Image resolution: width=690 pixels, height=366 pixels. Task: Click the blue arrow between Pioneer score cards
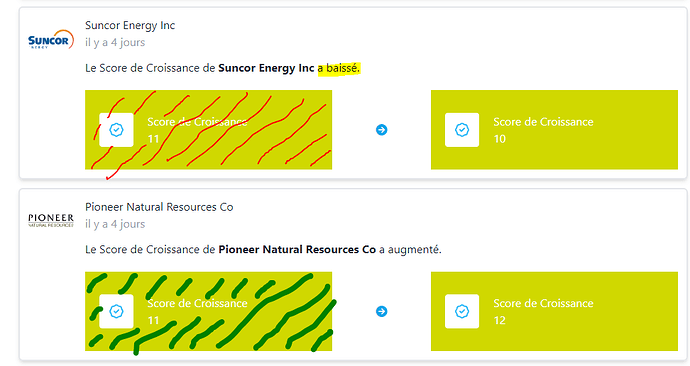click(382, 311)
